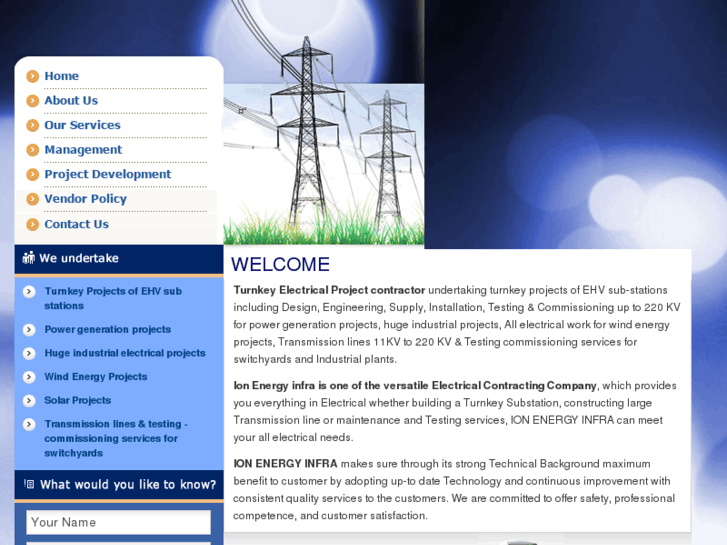Click the WELCOME heading
Viewport: 727px width, 545px height.
281,264
